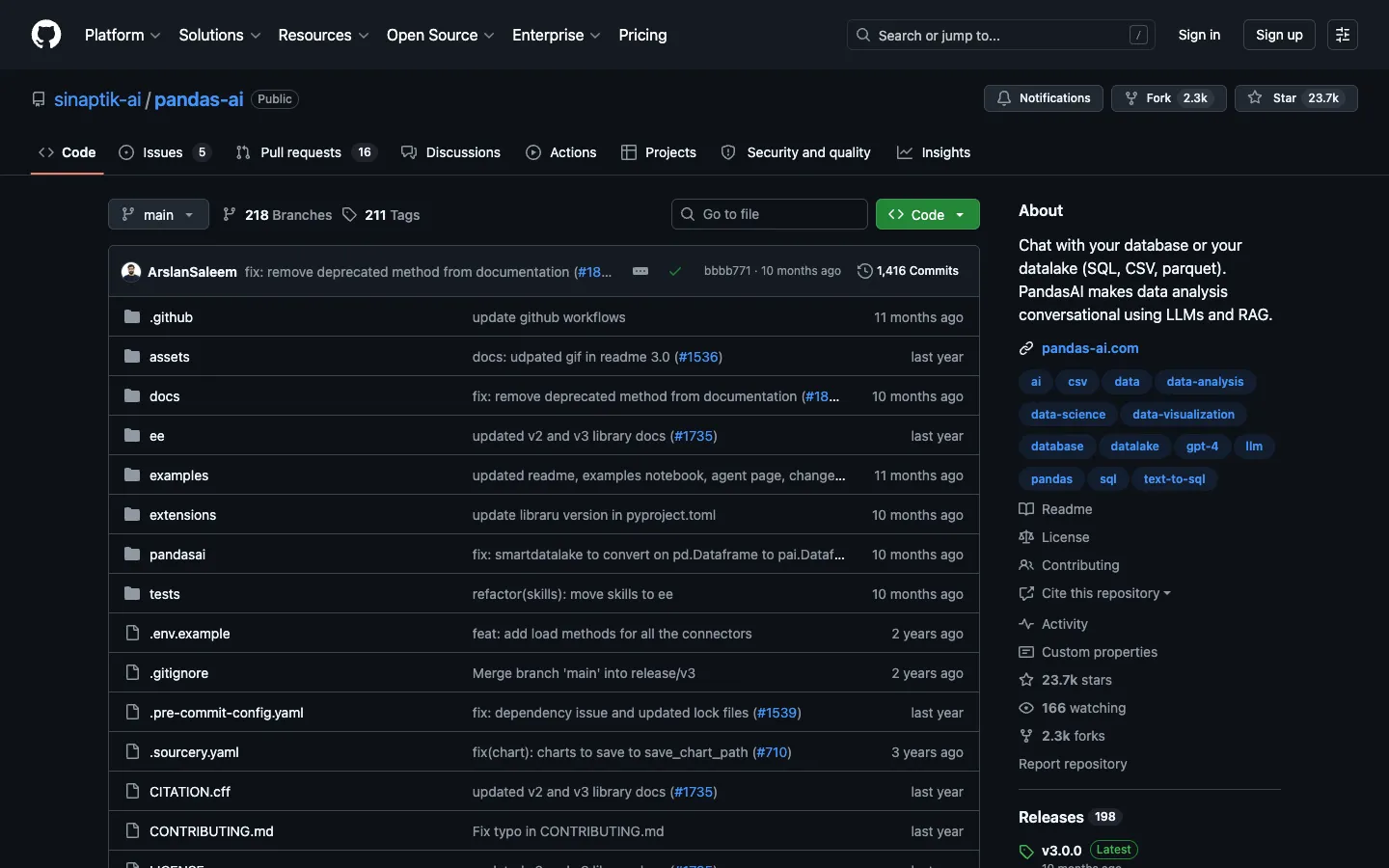Open appearance settings icon in header

(1343, 35)
